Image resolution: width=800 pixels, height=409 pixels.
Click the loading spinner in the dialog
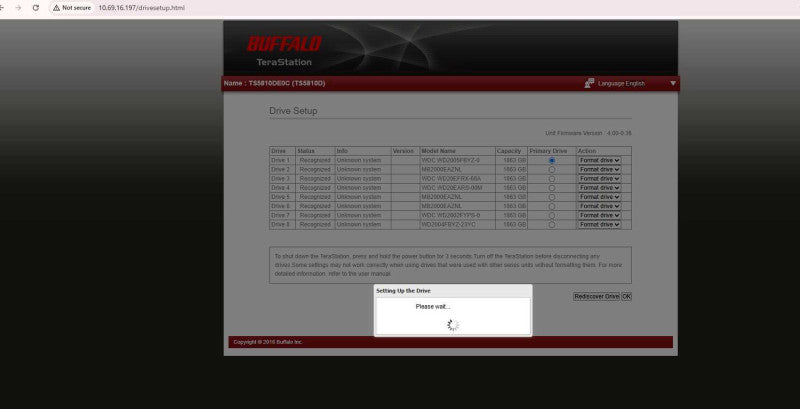(x=453, y=325)
